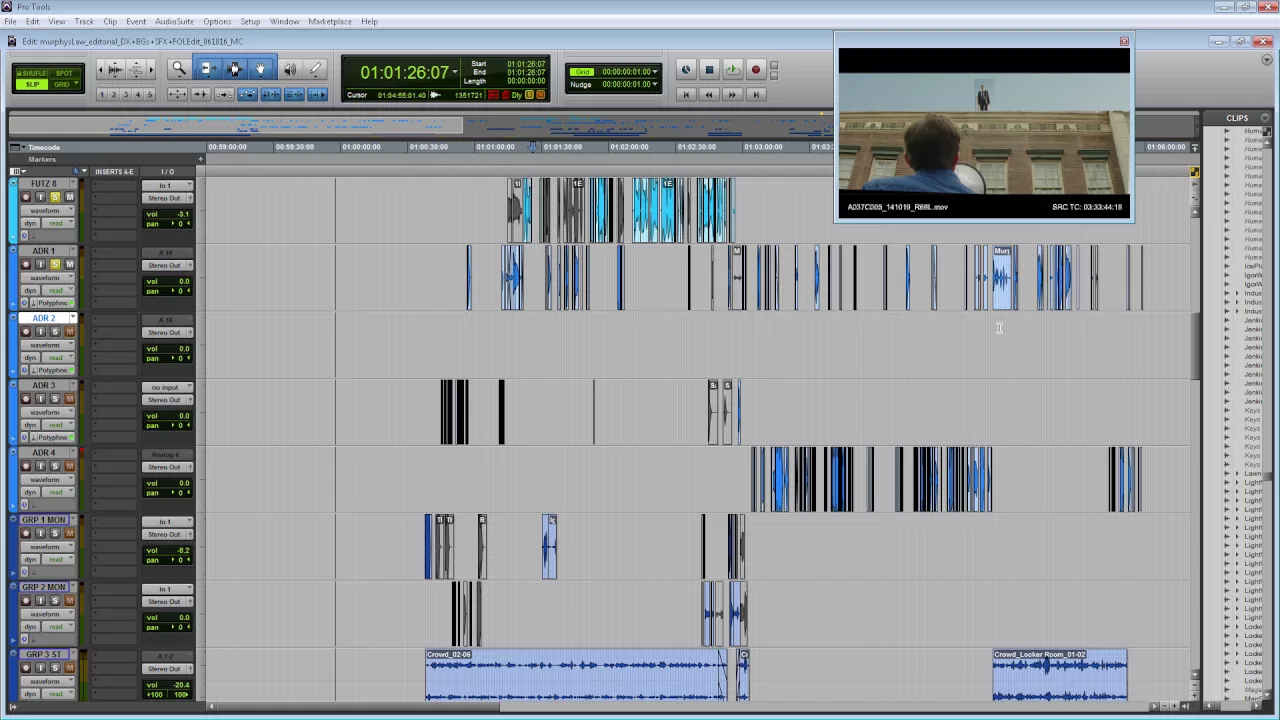Click the transport Play button

[x=732, y=70]
